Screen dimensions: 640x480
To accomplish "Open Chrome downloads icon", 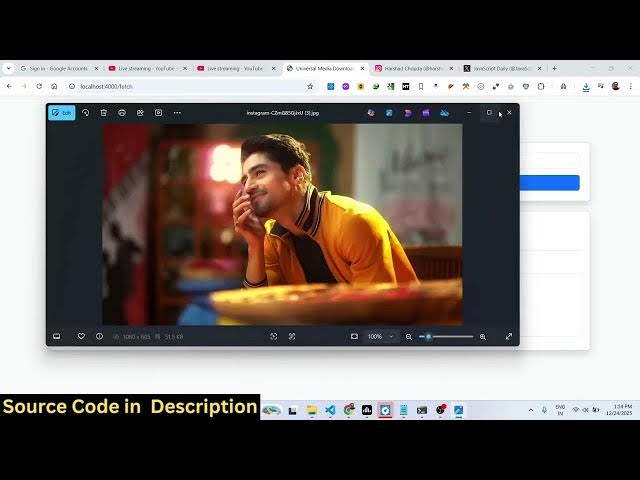I will (586, 87).
